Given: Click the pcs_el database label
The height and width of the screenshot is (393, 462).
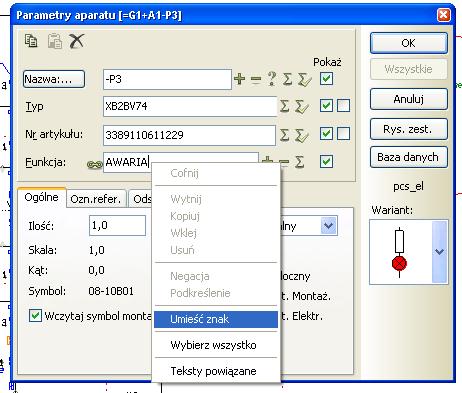Looking at the screenshot, I should pyautogui.click(x=408, y=187).
